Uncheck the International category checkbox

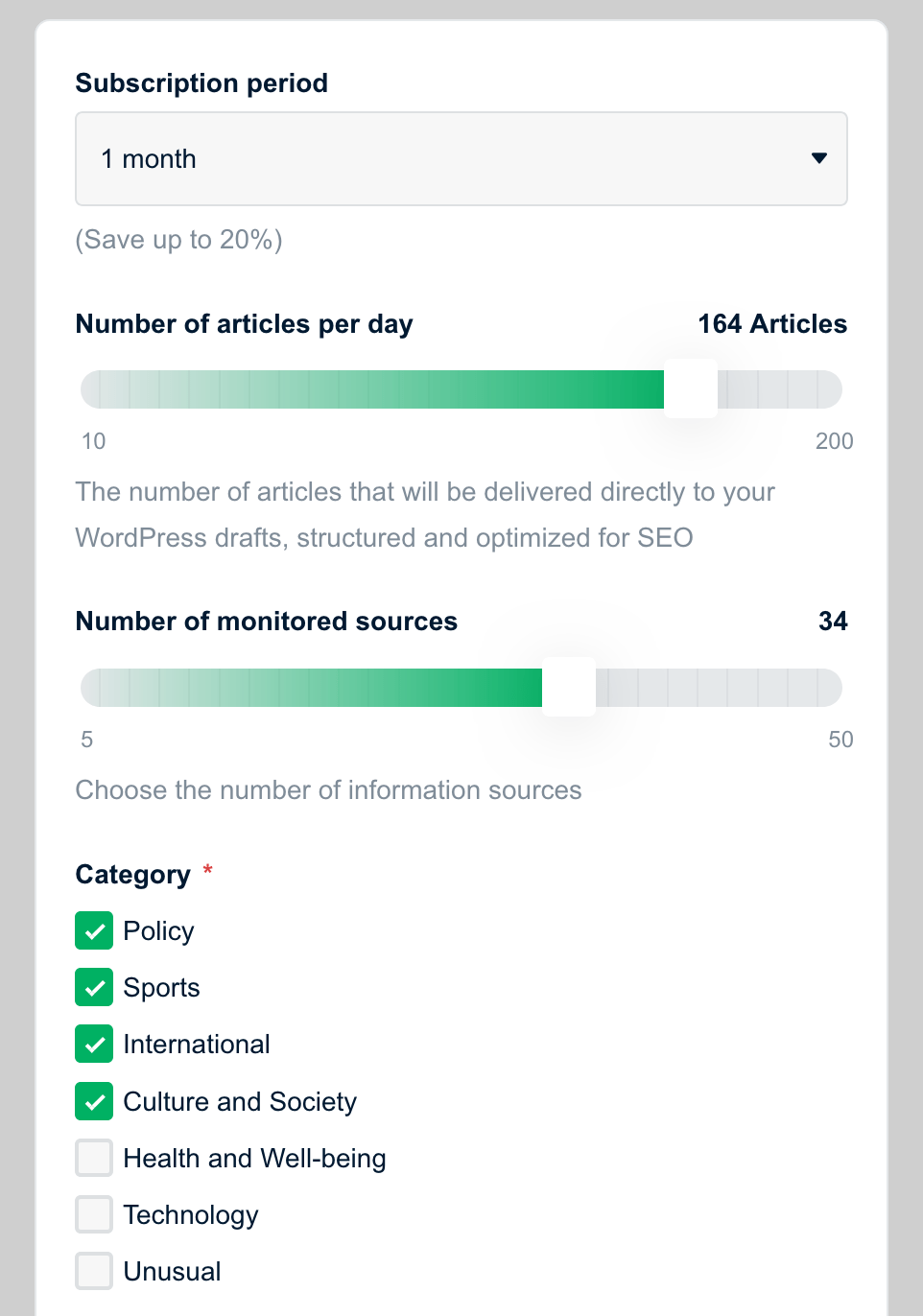tap(94, 1045)
